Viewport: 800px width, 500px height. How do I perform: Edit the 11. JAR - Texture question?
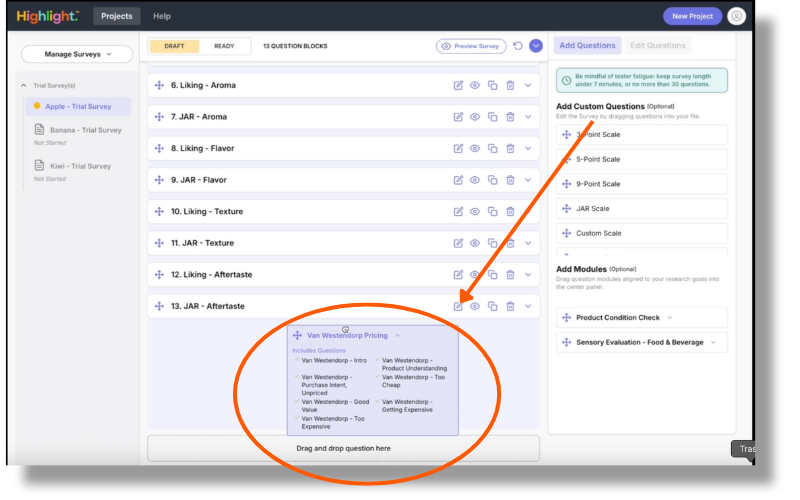click(x=458, y=243)
